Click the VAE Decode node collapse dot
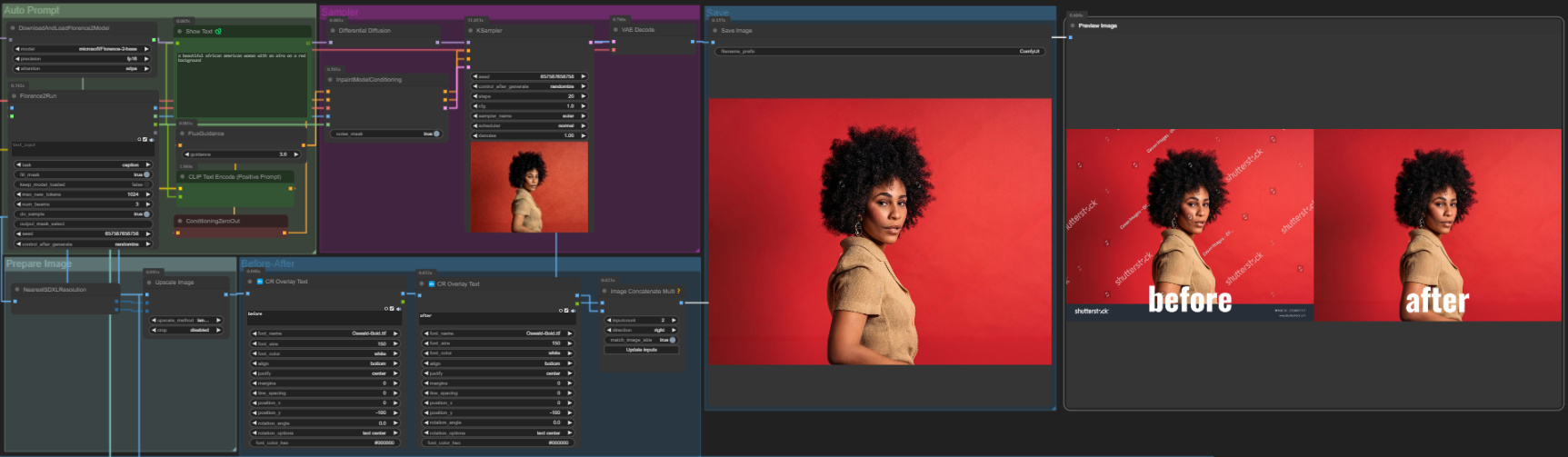Image resolution: width=1568 pixels, height=457 pixels. coord(616,30)
